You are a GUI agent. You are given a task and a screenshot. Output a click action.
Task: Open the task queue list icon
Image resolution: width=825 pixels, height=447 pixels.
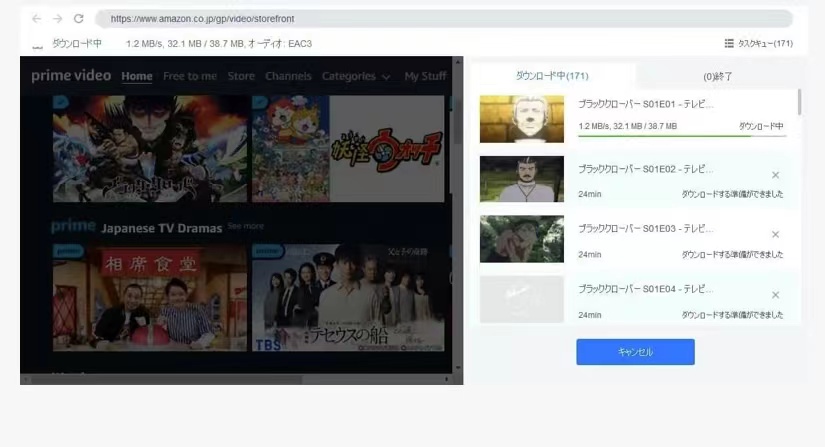tap(729, 43)
